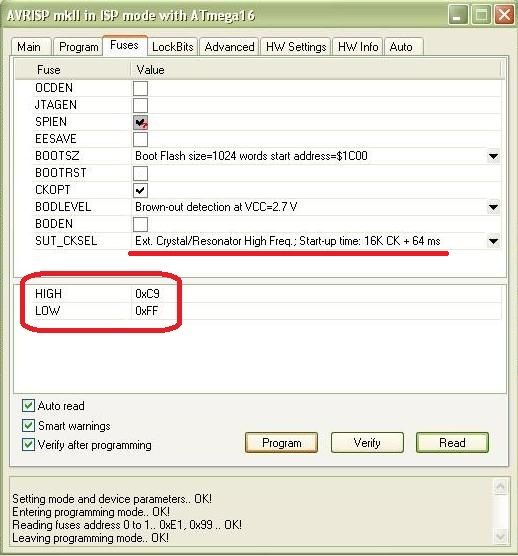
Task: Uncheck the CKOPT fuse checkbox
Action: (140, 190)
